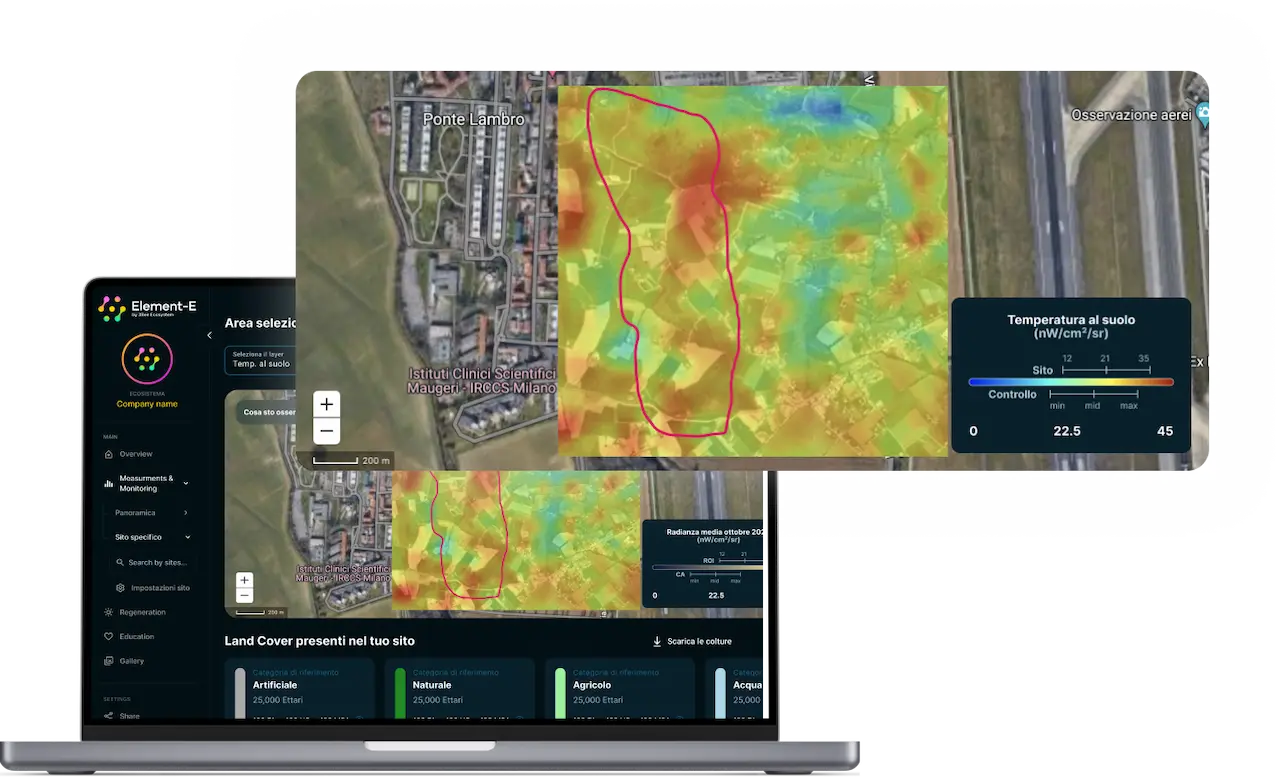
Task: Collapse the Measurments & Monitoring section chevron
Action: tap(186, 483)
